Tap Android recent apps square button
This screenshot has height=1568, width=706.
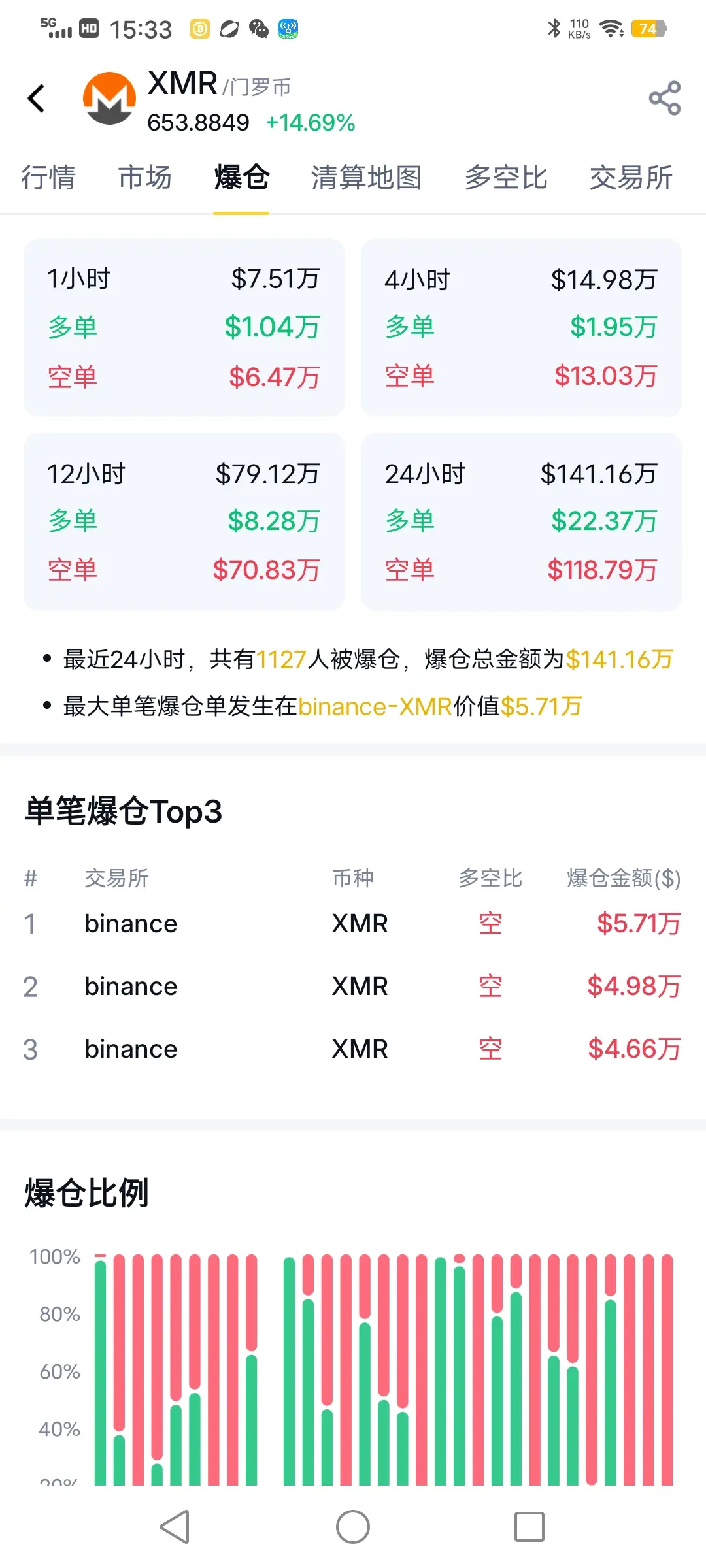(529, 1527)
